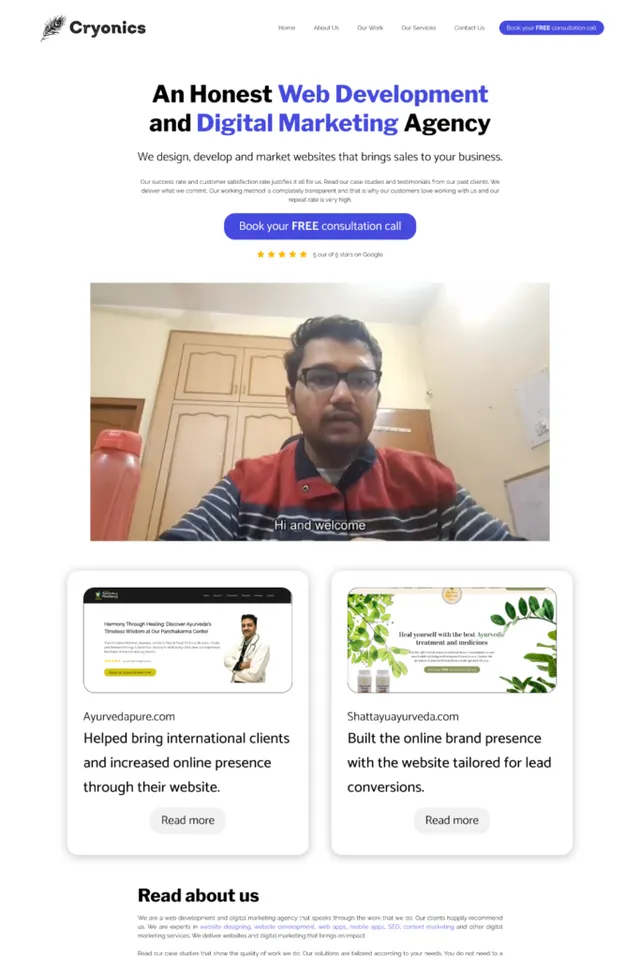
Task: Go to About Us page
Action: click(x=326, y=28)
